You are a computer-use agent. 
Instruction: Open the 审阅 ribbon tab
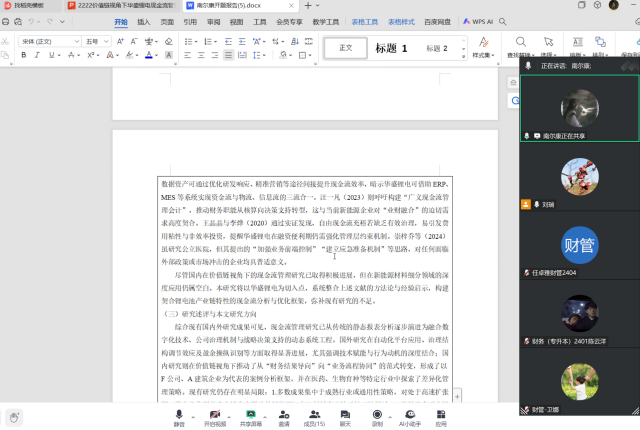coord(213,20)
